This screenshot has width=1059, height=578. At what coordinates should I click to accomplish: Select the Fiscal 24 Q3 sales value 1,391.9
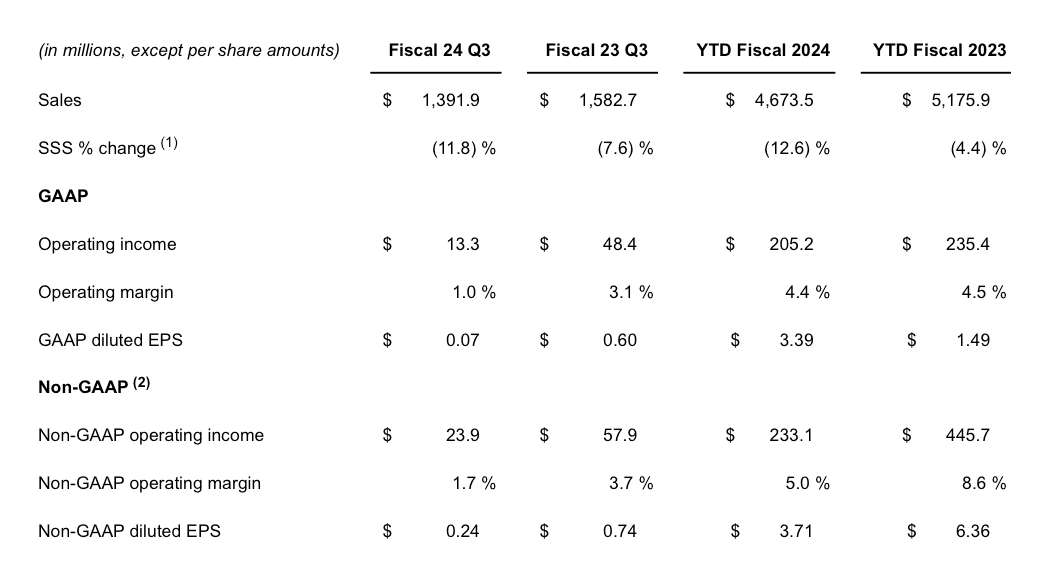tap(450, 100)
